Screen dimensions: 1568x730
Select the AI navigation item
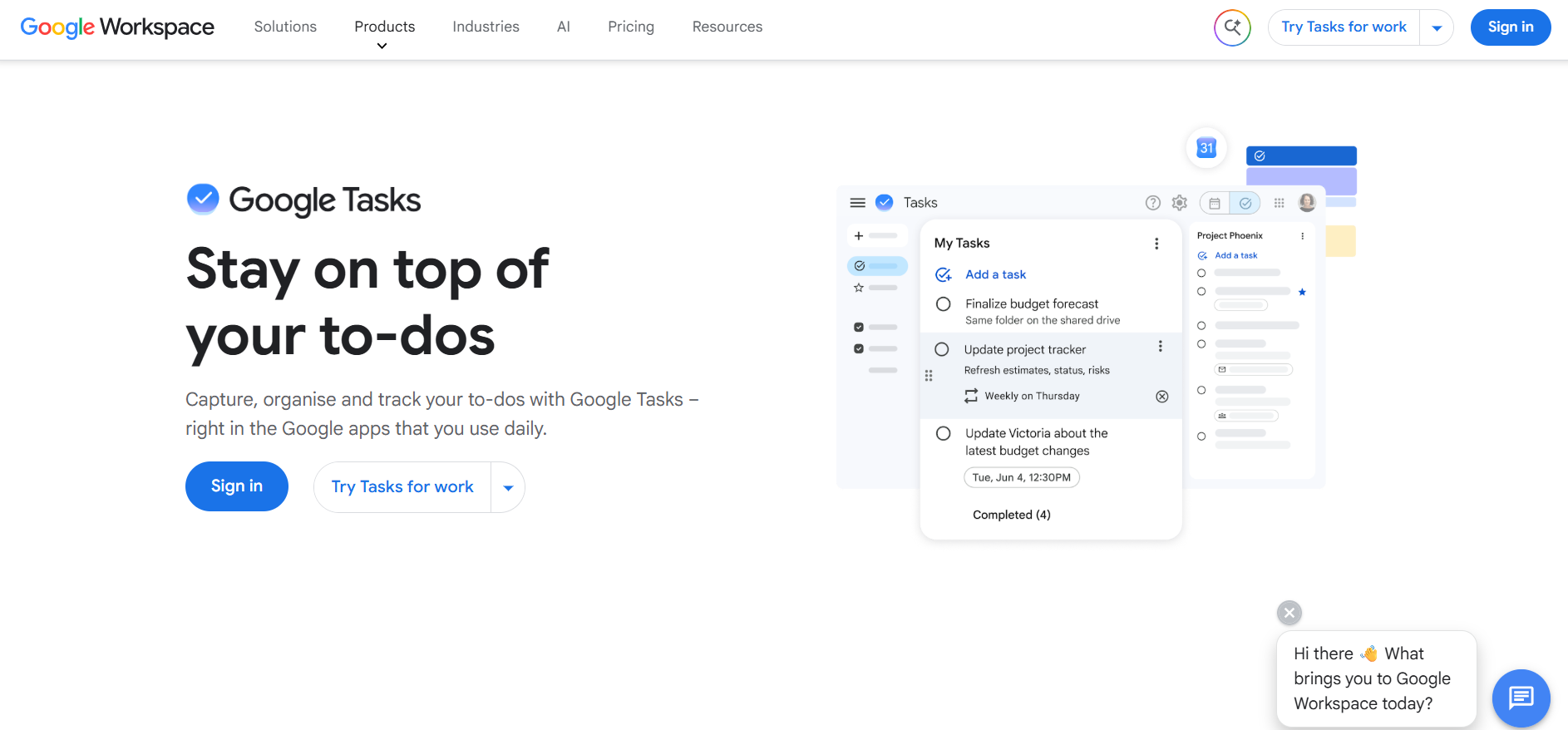(564, 27)
